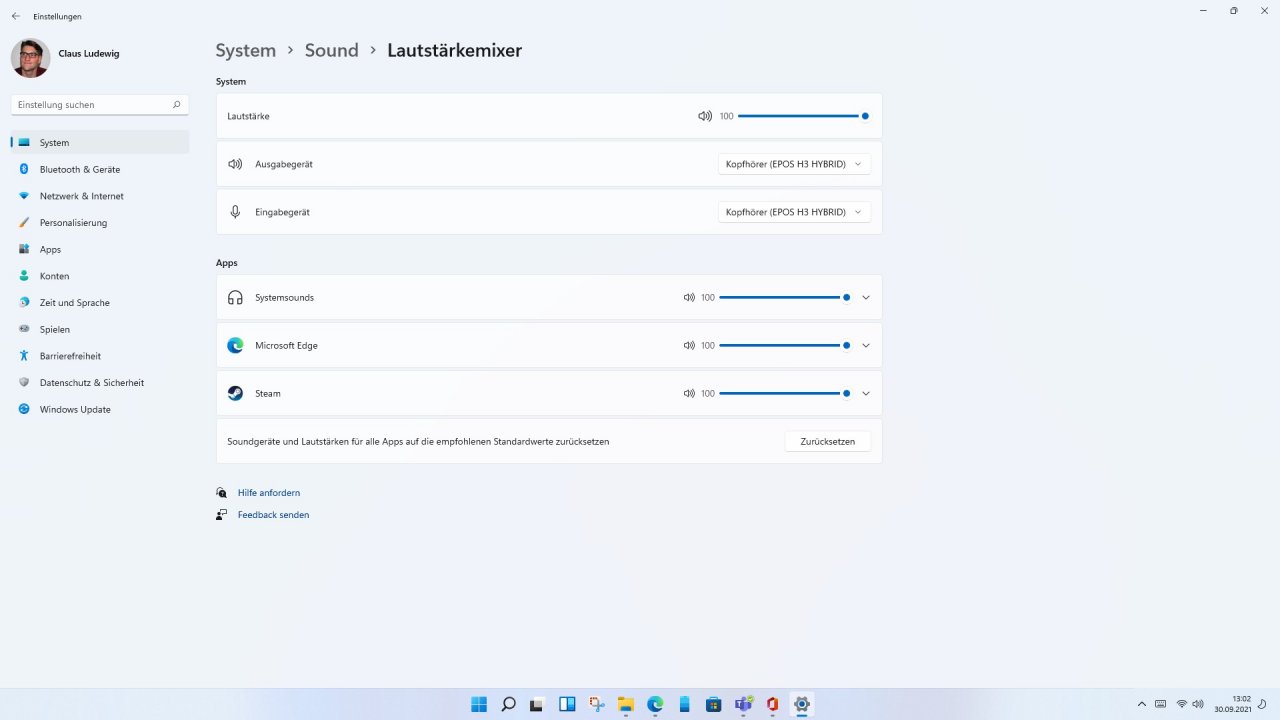Open Barrierefreiheit settings
1280x720 pixels.
[100, 356]
